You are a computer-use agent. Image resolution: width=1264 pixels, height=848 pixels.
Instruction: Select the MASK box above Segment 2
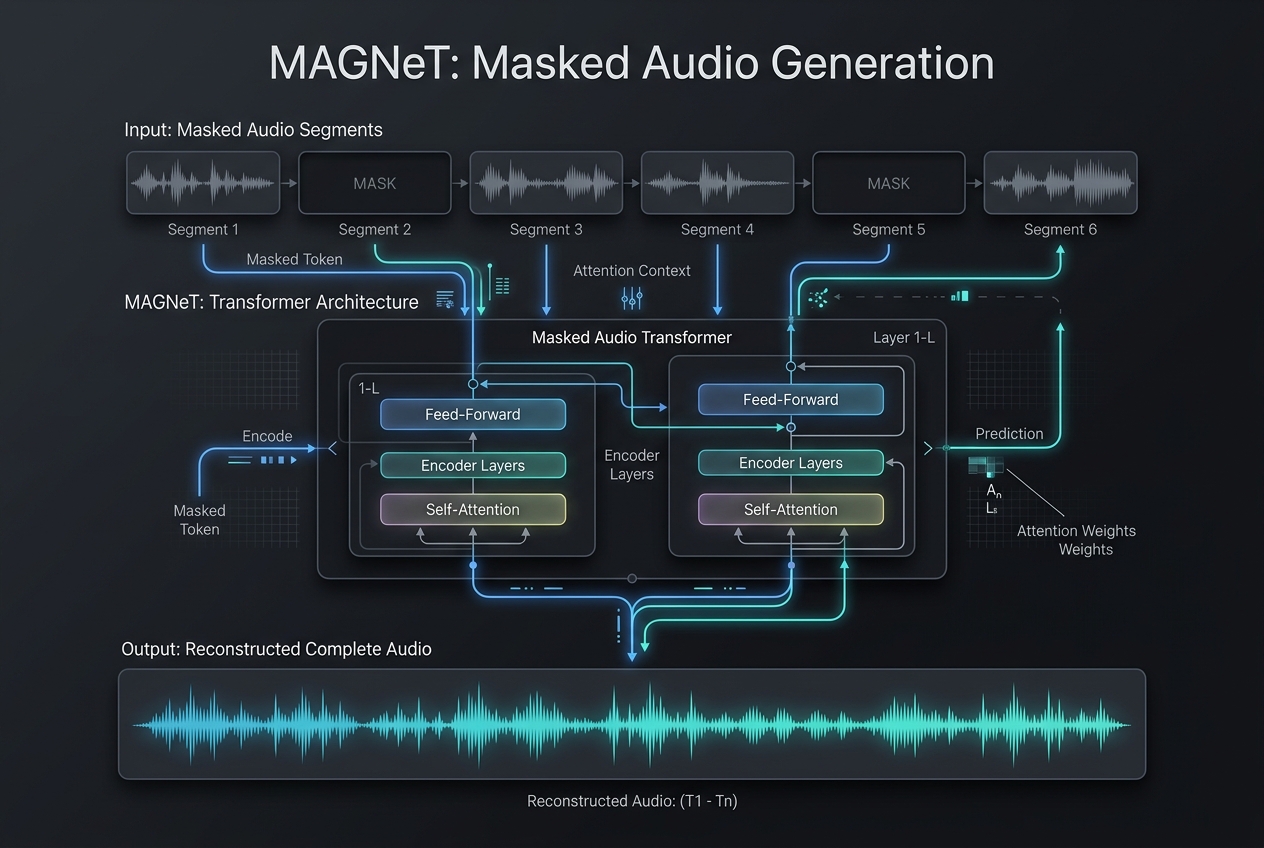pyautogui.click(x=375, y=183)
